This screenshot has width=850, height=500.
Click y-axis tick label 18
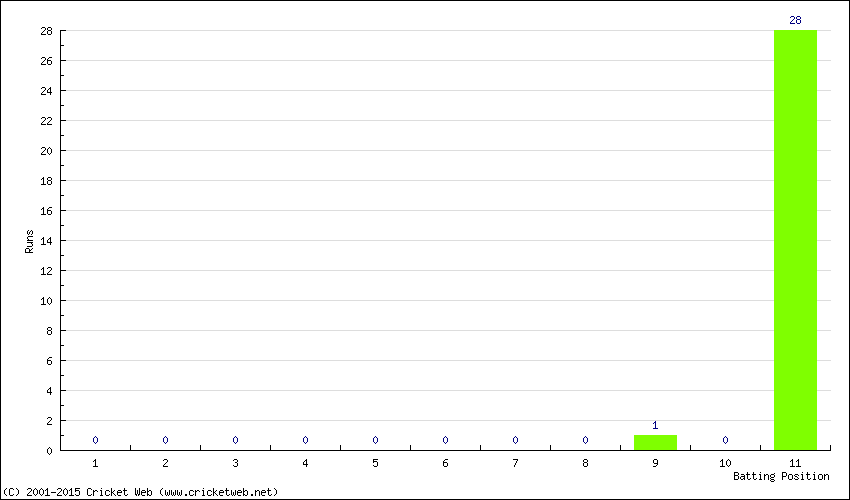point(47,181)
